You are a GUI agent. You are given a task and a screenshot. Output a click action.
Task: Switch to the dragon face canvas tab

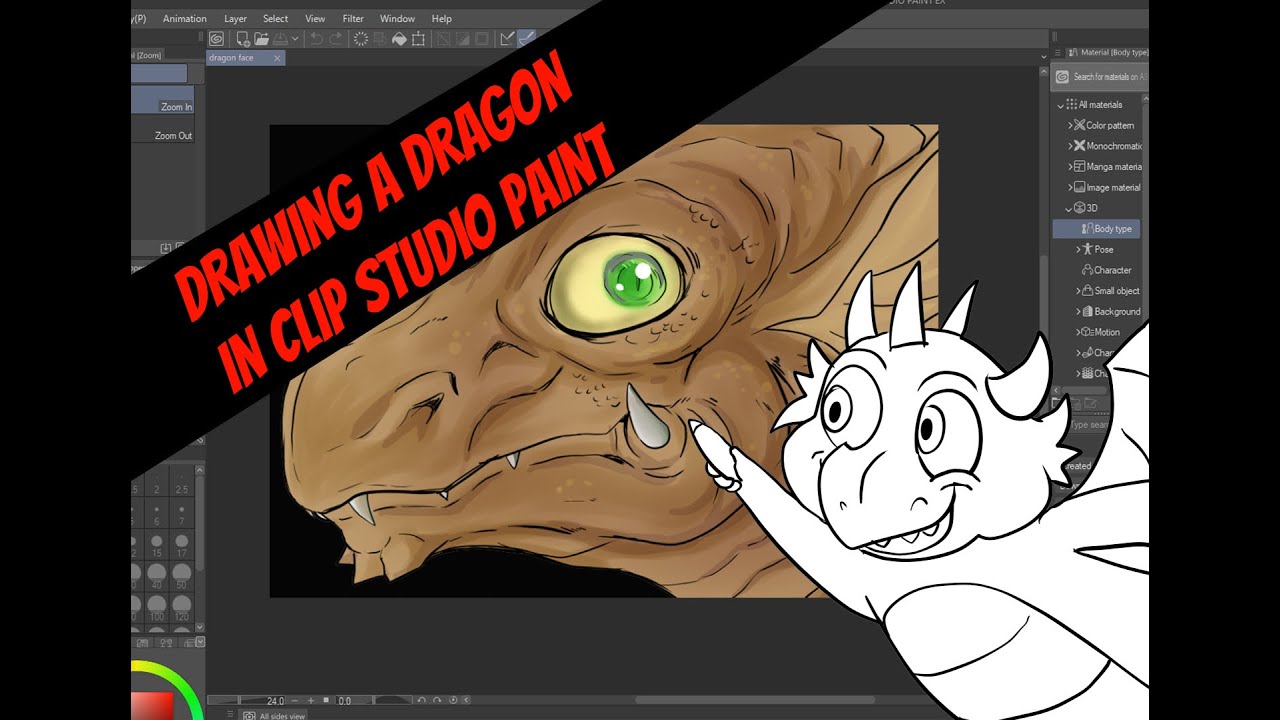232,58
